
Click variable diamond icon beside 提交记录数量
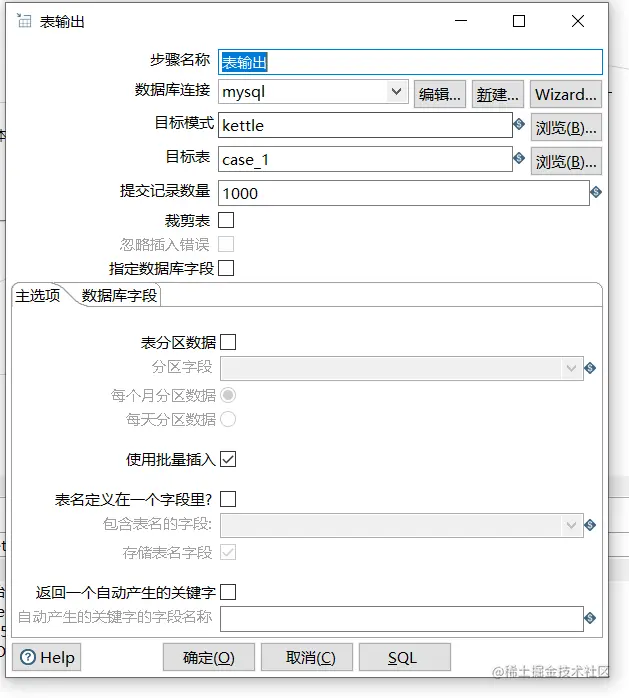(x=596, y=192)
